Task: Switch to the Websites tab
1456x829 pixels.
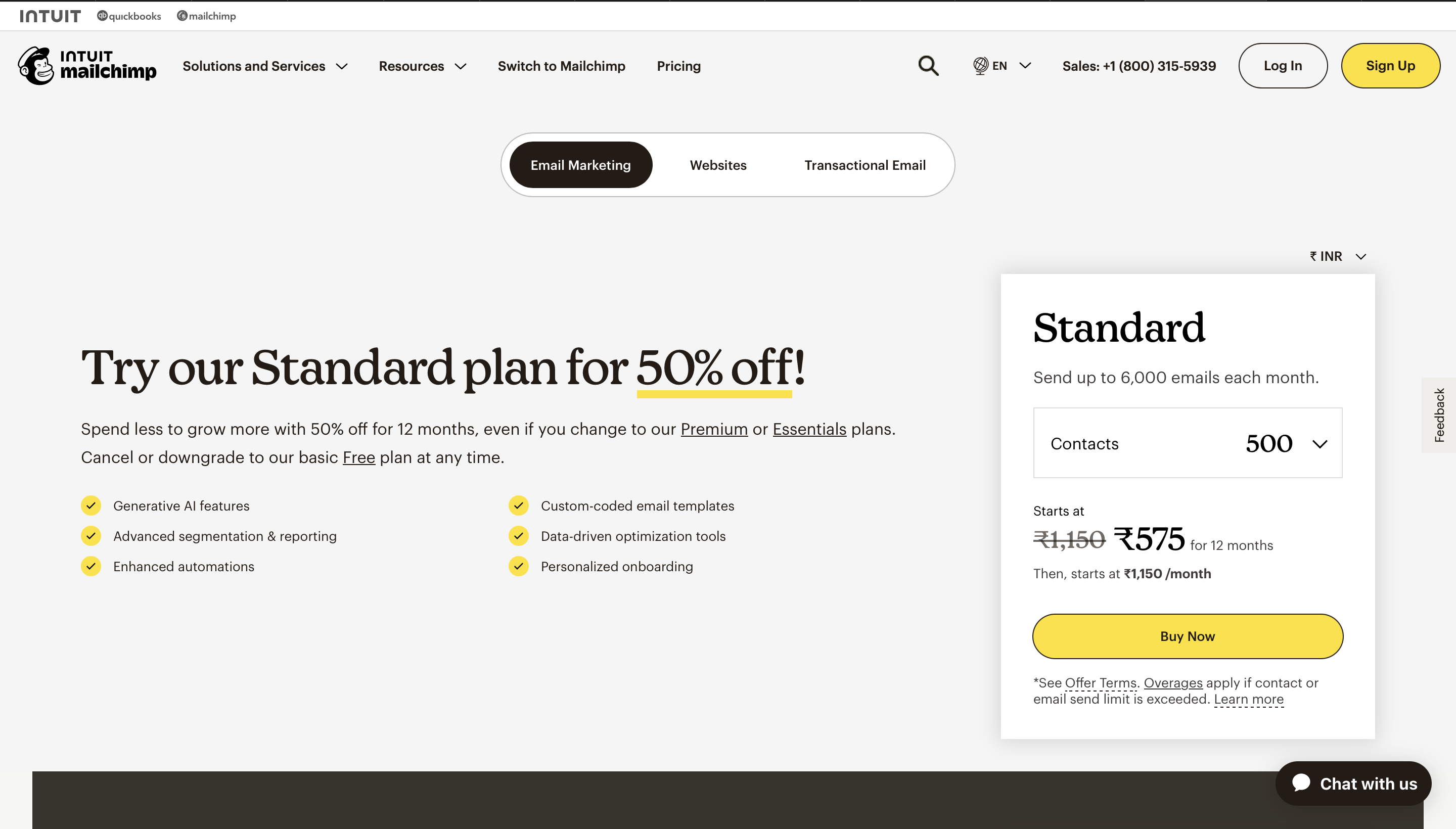Action: pos(717,165)
